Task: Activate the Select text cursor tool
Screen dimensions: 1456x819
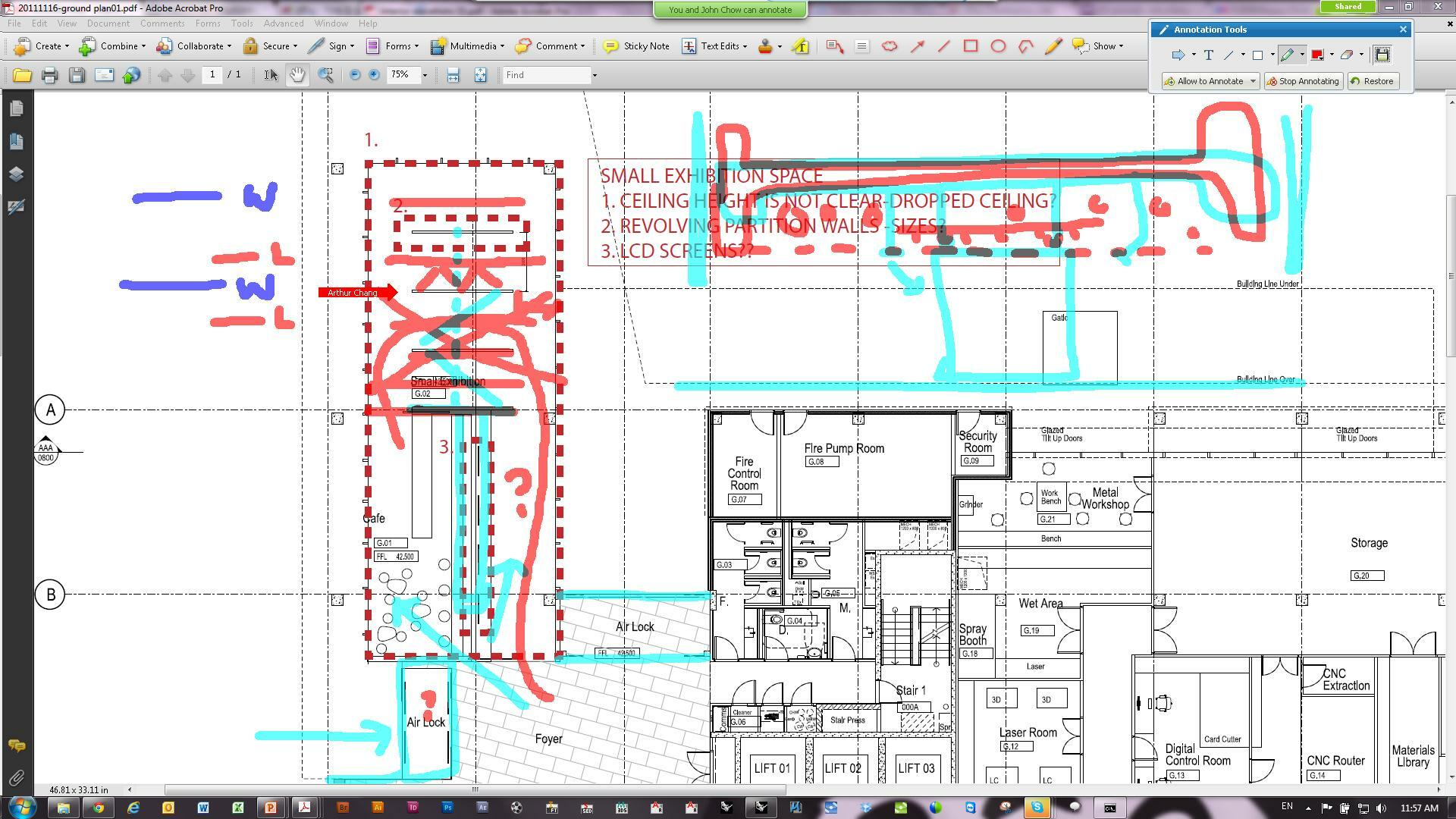Action: click(x=270, y=75)
